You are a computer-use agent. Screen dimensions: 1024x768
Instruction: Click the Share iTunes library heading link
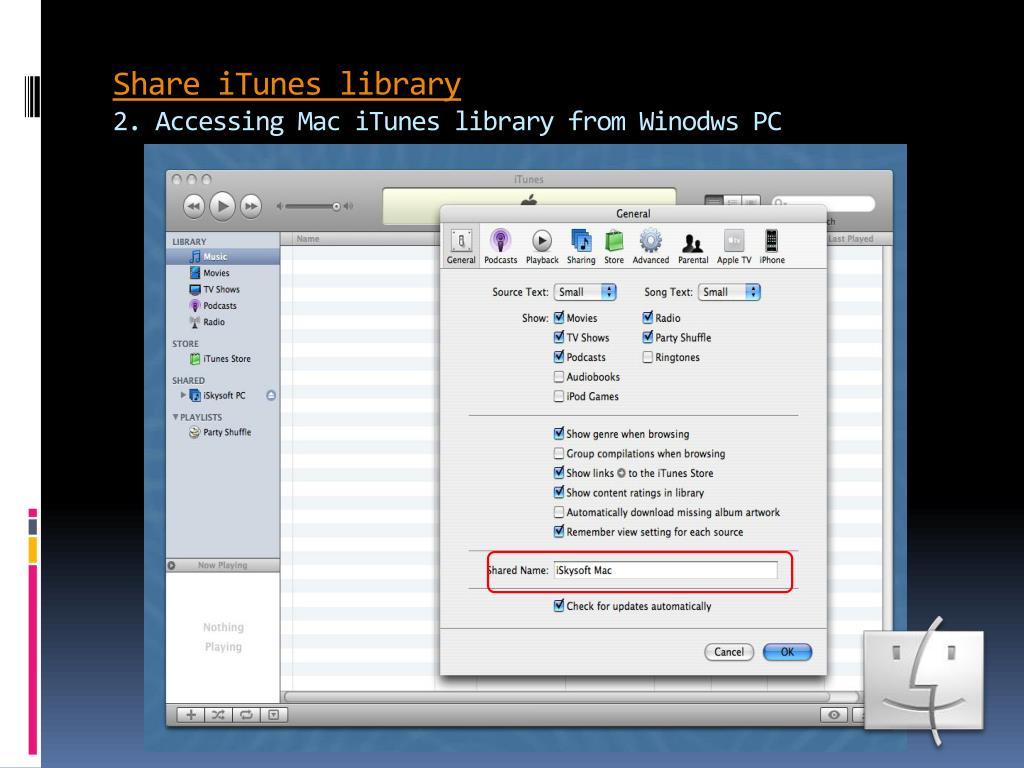(287, 84)
